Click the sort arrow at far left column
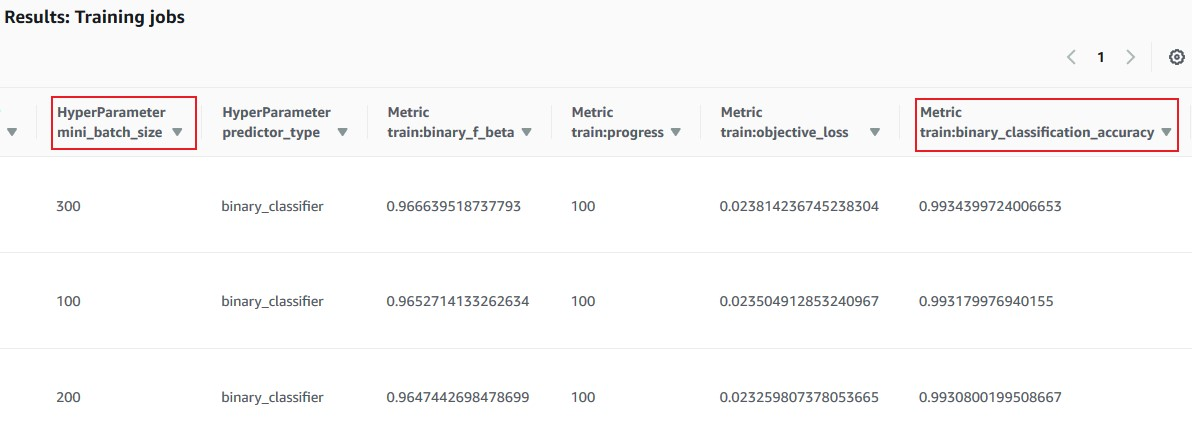The height and width of the screenshot is (432, 1192). click(x=13, y=132)
